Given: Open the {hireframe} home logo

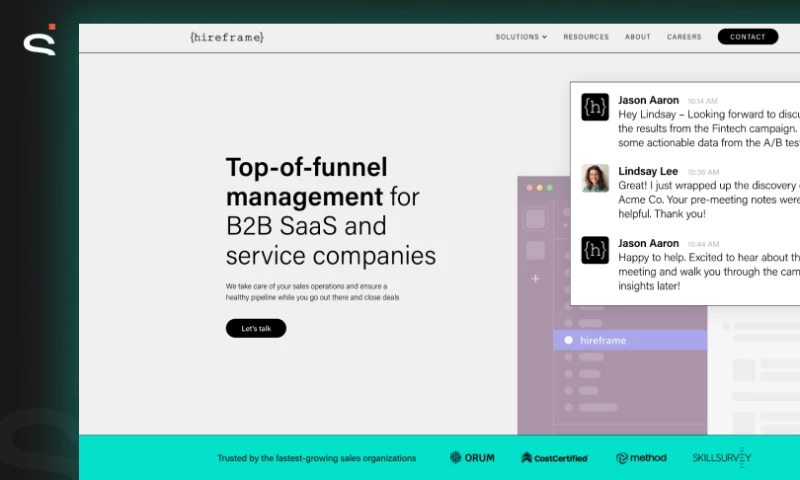Looking at the screenshot, I should tap(227, 37).
